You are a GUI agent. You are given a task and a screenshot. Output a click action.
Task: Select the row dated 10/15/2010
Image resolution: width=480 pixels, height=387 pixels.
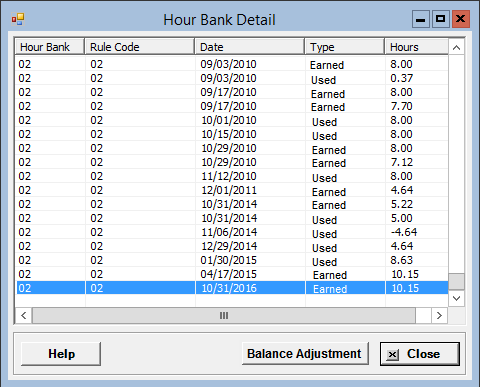tap(232, 134)
